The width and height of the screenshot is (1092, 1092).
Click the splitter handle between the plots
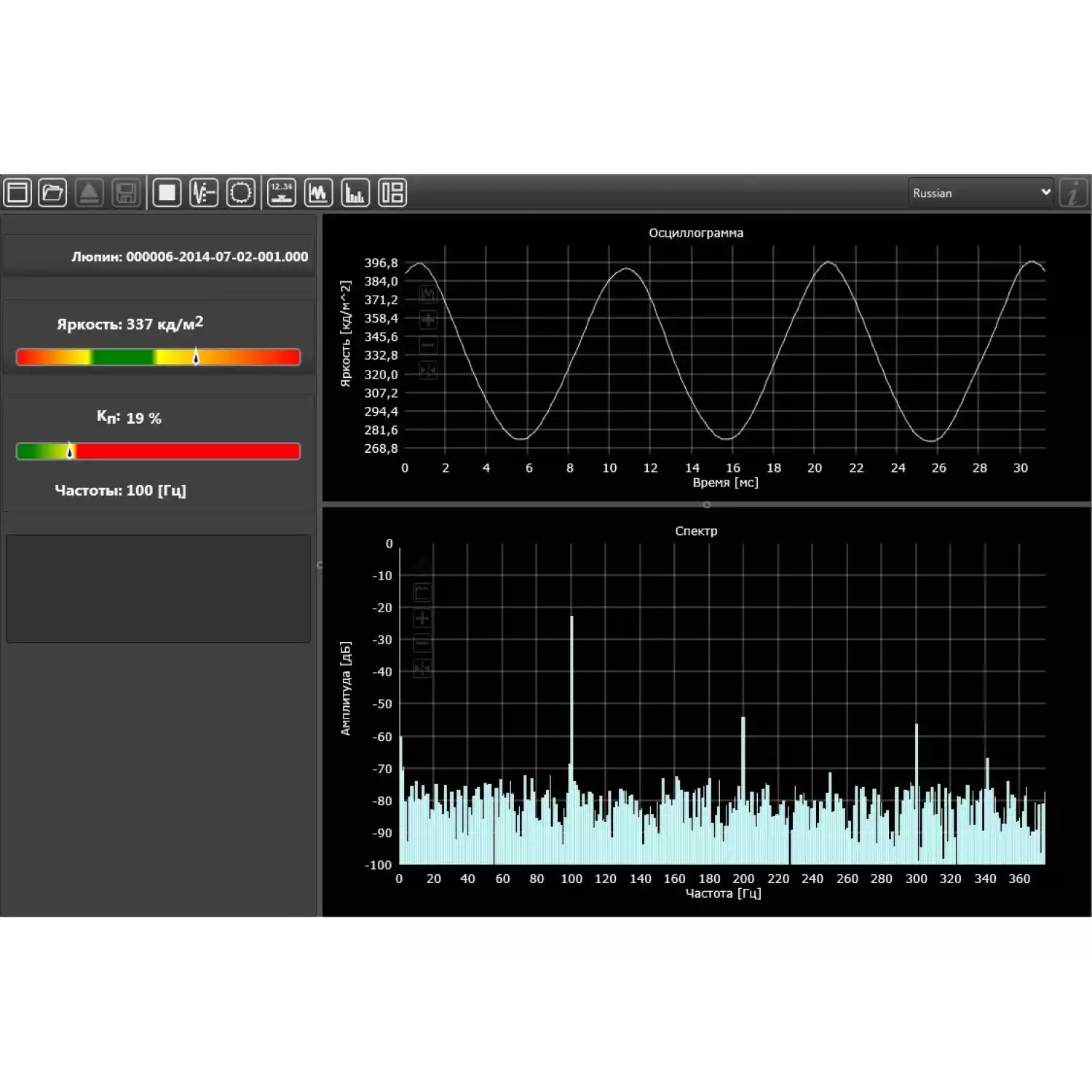point(706,505)
